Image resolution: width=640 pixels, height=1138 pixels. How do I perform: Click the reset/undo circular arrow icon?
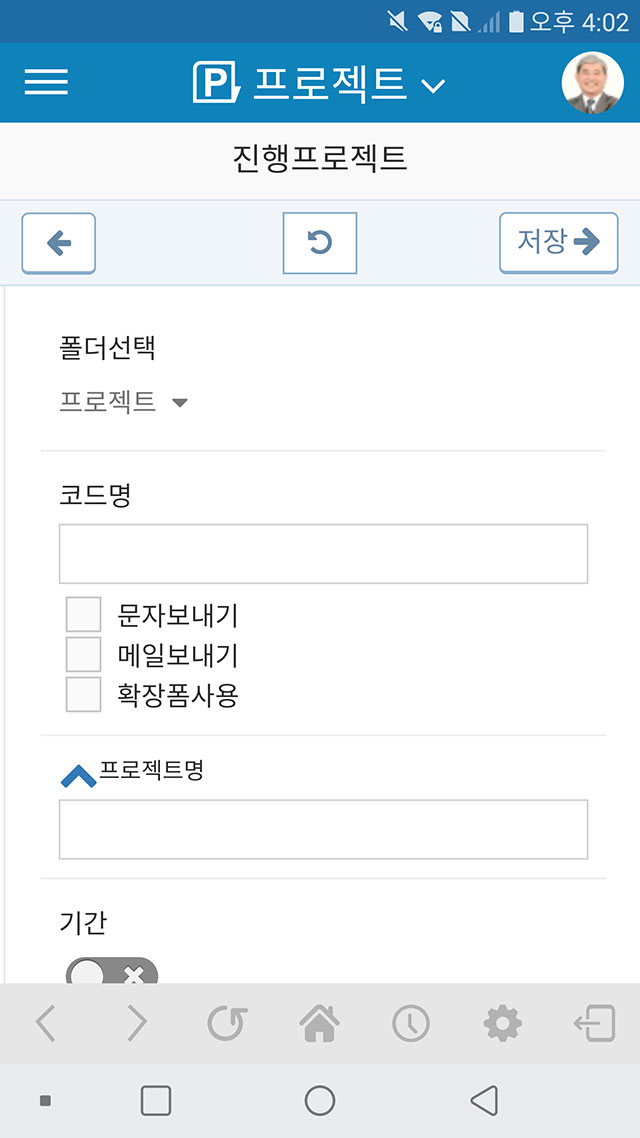click(x=319, y=243)
